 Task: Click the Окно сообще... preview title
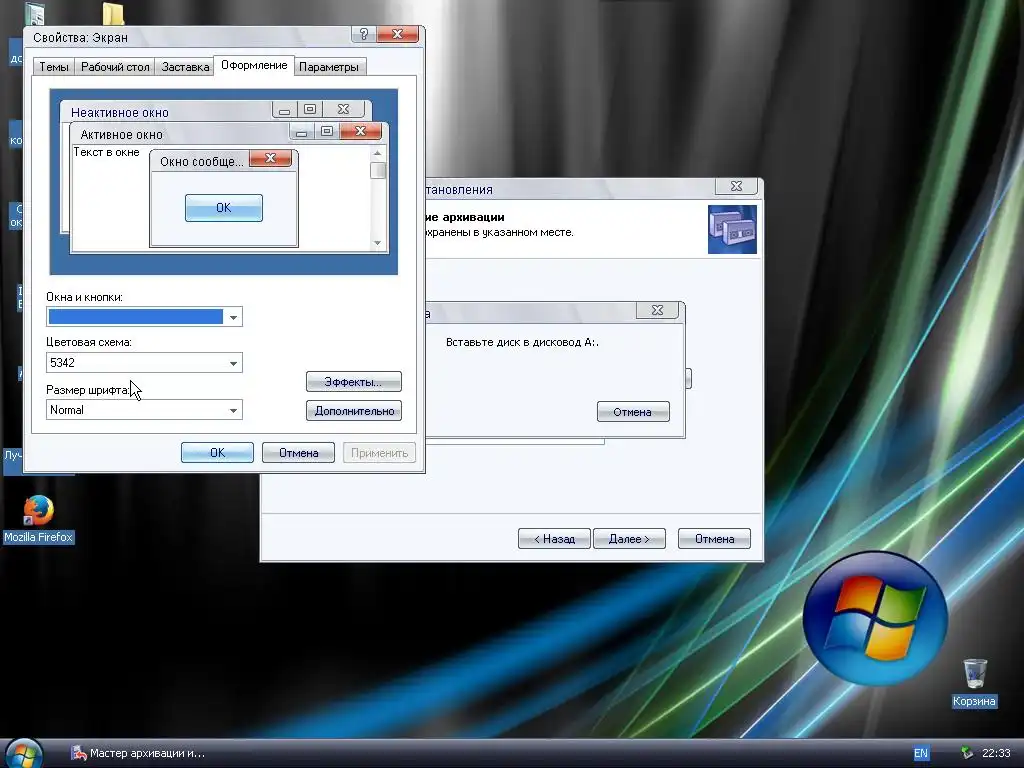[201, 161]
